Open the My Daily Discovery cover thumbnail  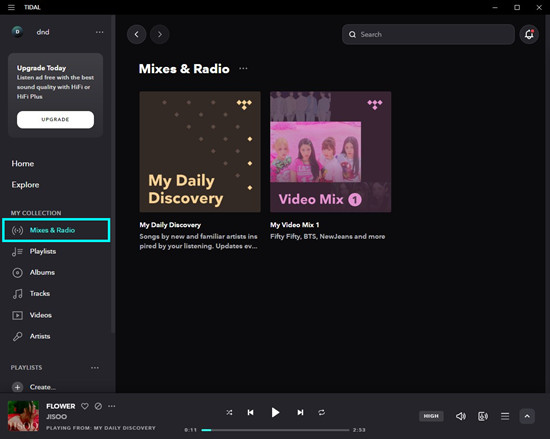pyautogui.click(x=200, y=152)
